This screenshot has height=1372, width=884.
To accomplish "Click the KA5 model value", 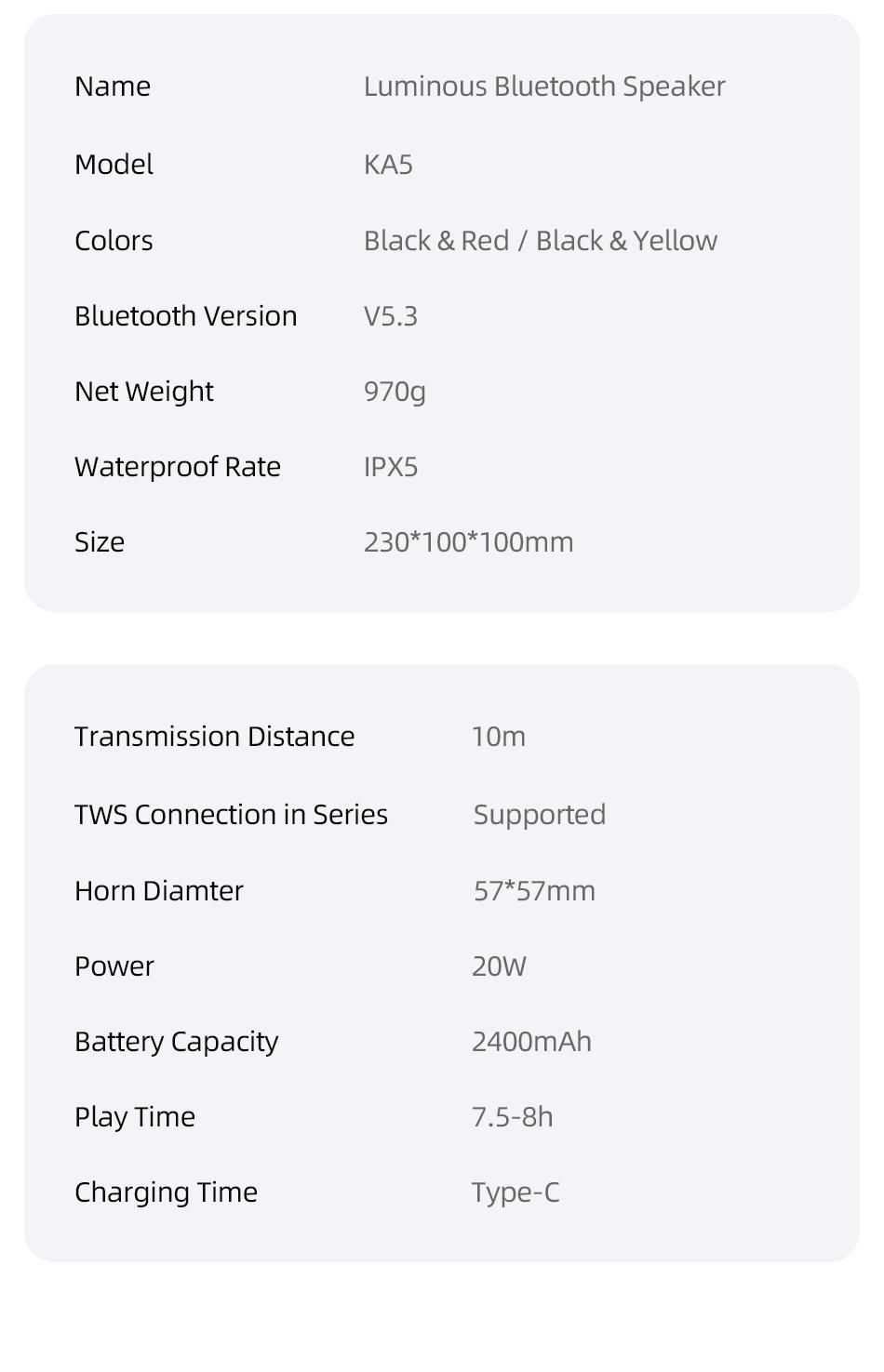I will click(388, 165).
